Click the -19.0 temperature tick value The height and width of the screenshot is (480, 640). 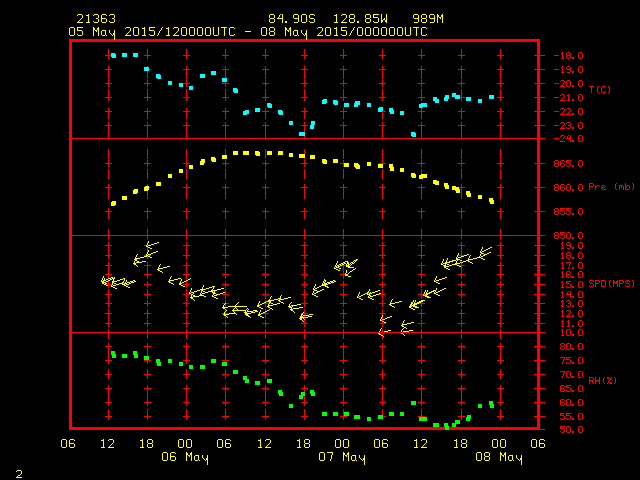[569, 70]
